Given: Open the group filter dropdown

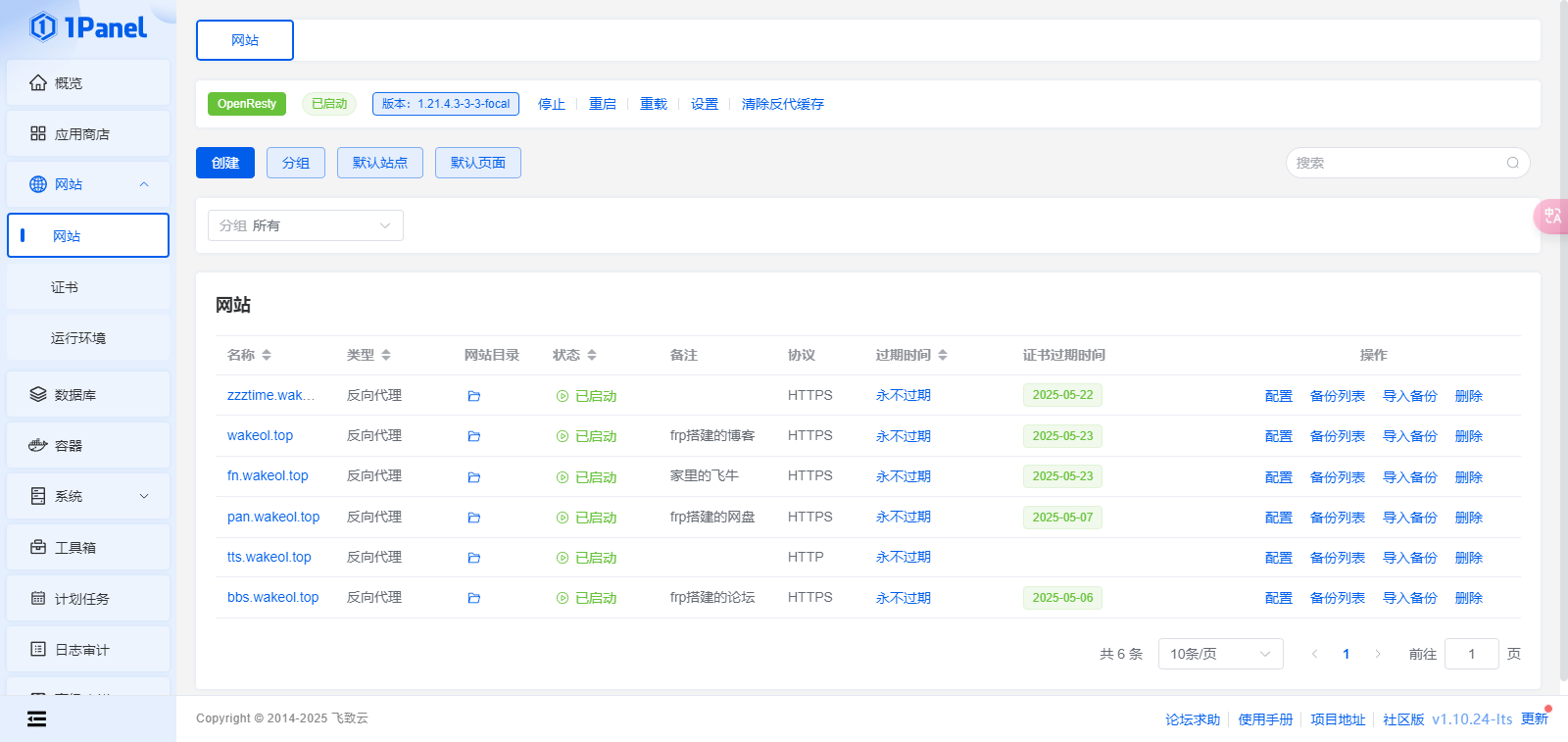Looking at the screenshot, I should tap(305, 225).
